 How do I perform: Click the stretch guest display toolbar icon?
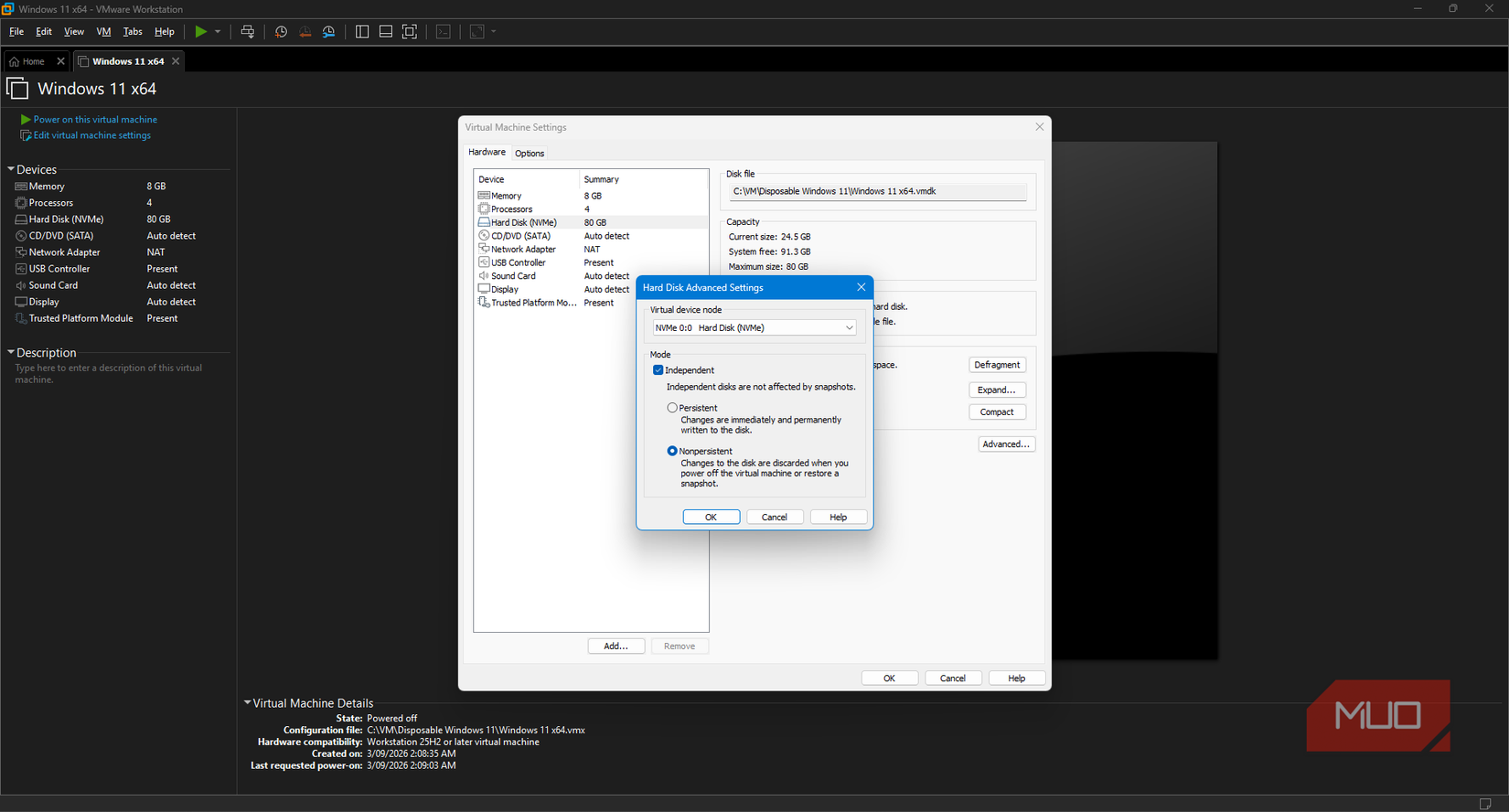tap(477, 31)
